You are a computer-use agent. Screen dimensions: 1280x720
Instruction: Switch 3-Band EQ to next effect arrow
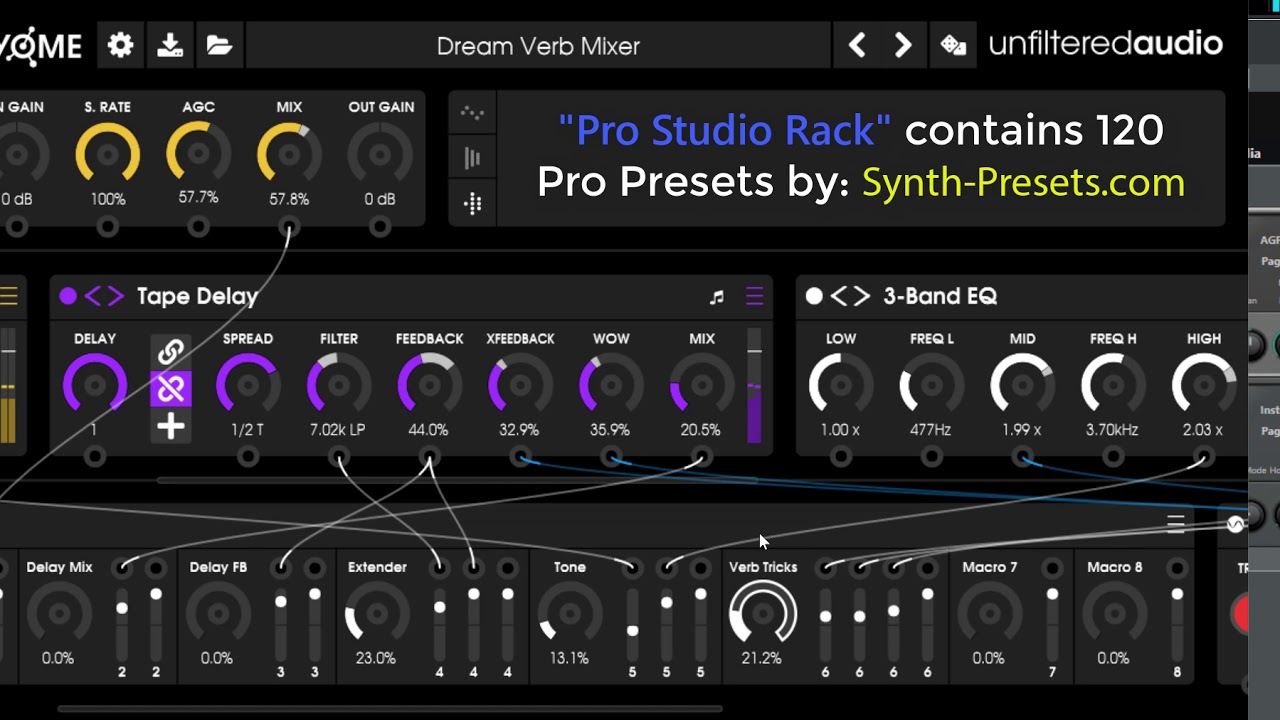pyautogui.click(x=861, y=296)
